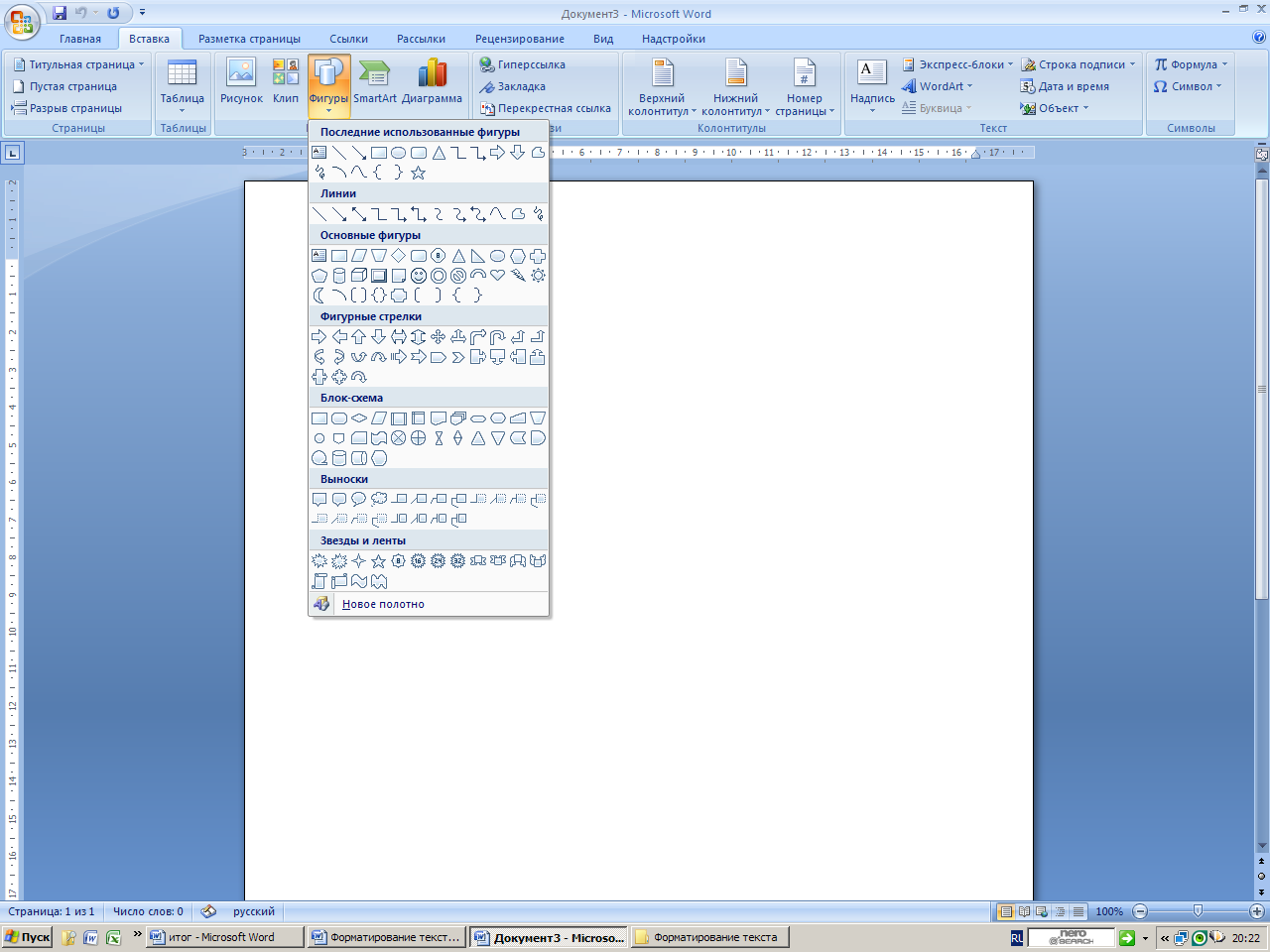Open the Клип clip art icon
Viewport: 1270px width, 952px height.
click(286, 81)
